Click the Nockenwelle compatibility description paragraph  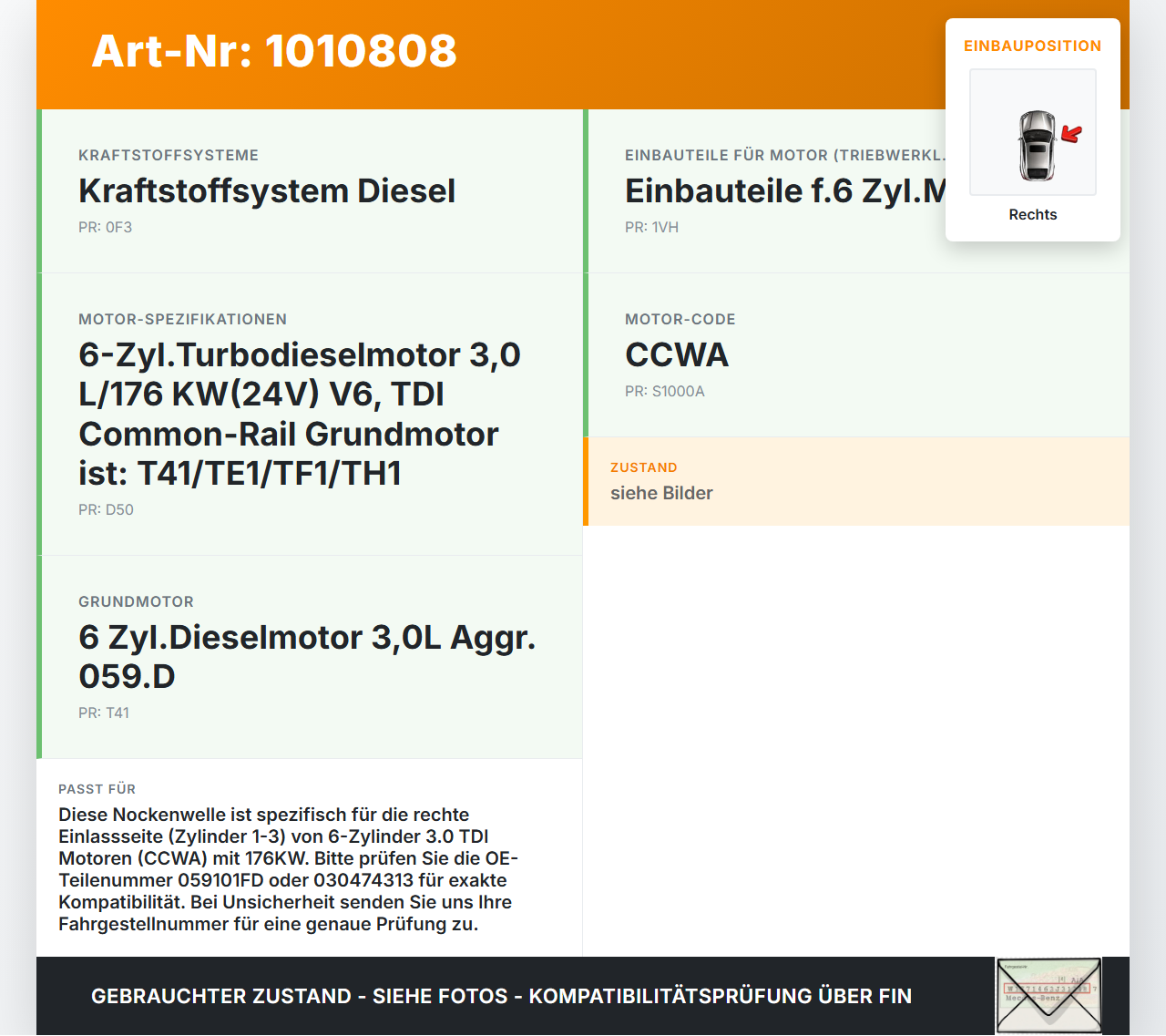(288, 869)
